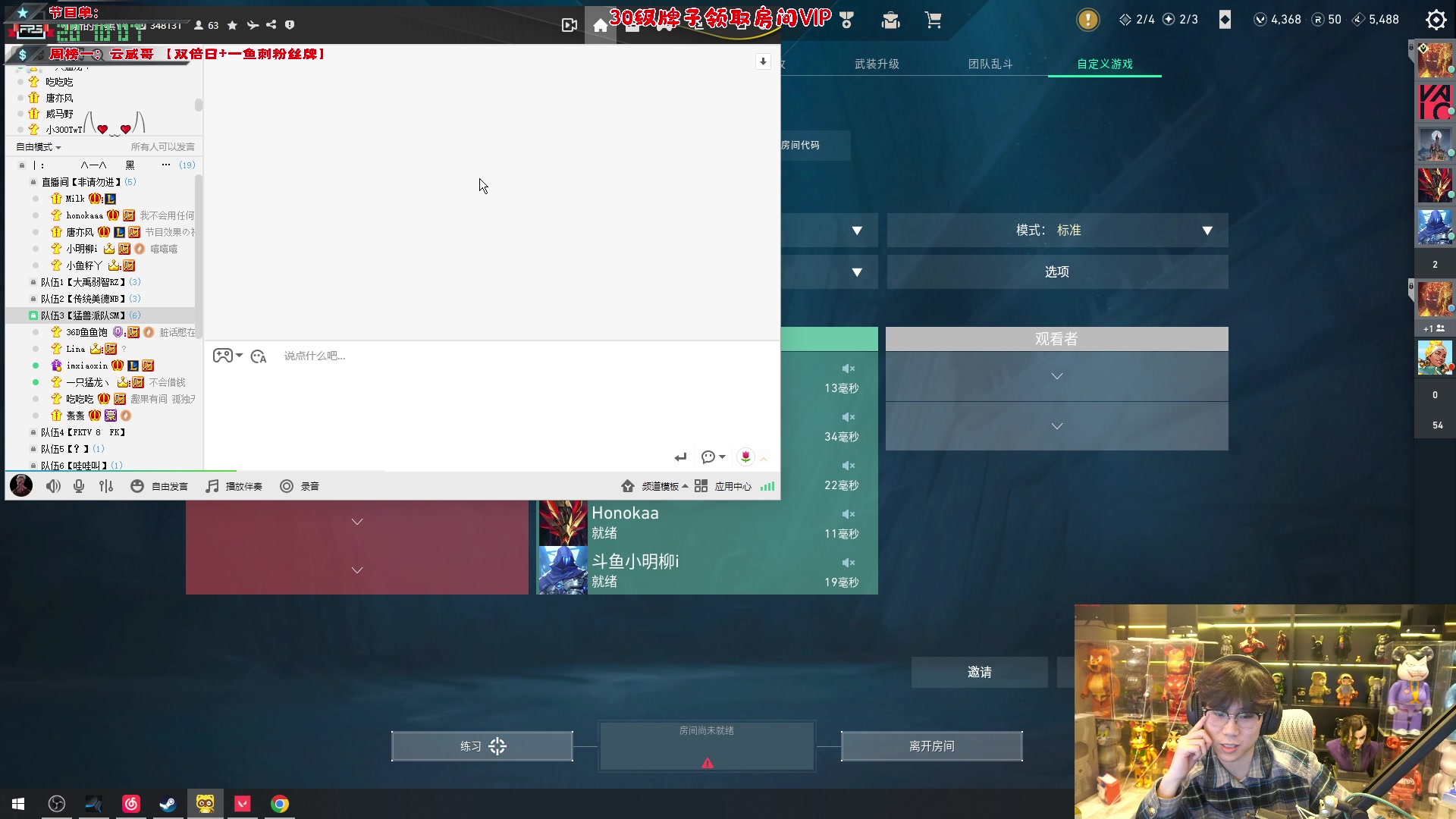Click the 离开房间 leave room button

point(931,746)
